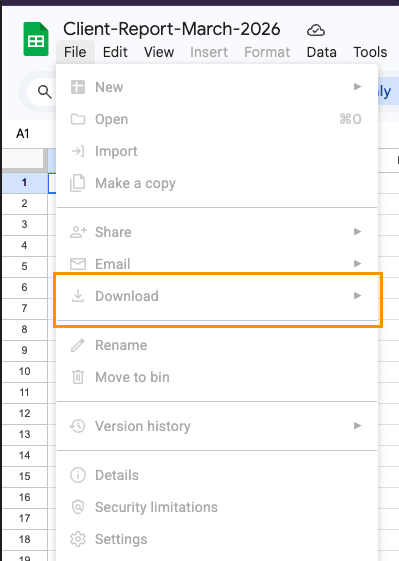Click the search magnifier icon in toolbar
Viewport: 399px width, 561px height.
[45, 92]
